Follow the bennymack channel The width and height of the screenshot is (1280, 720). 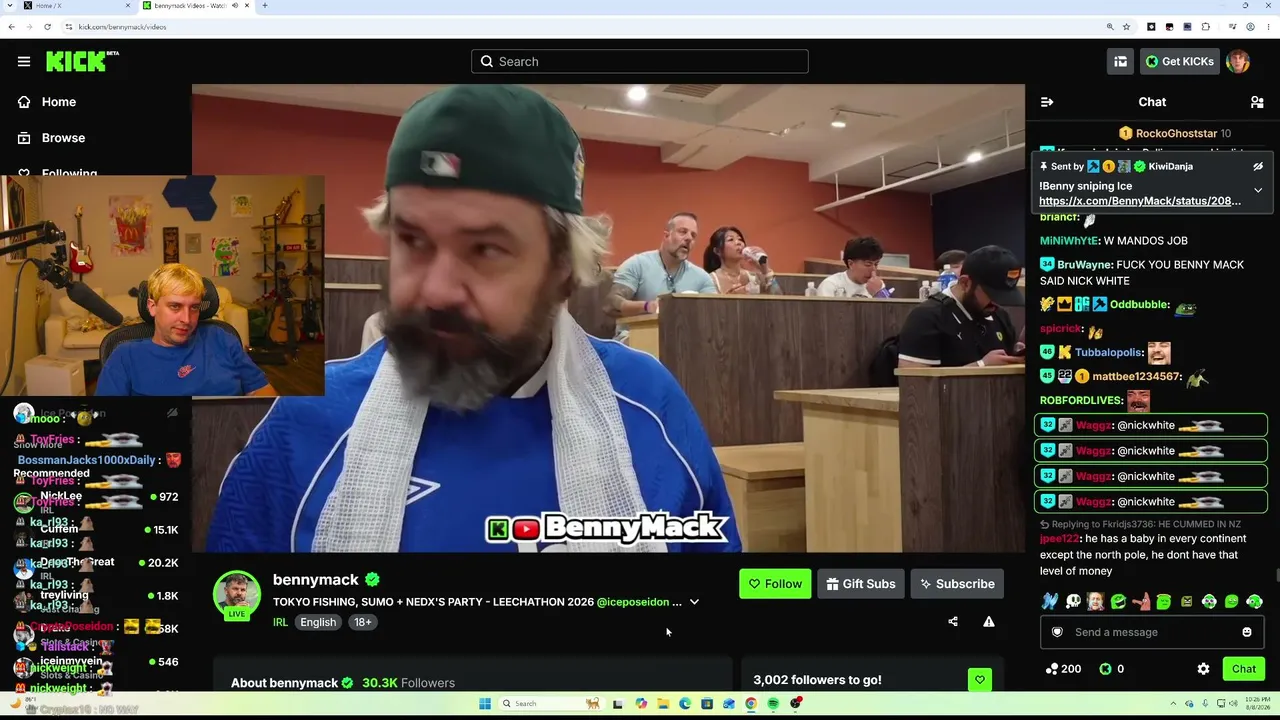(x=775, y=584)
